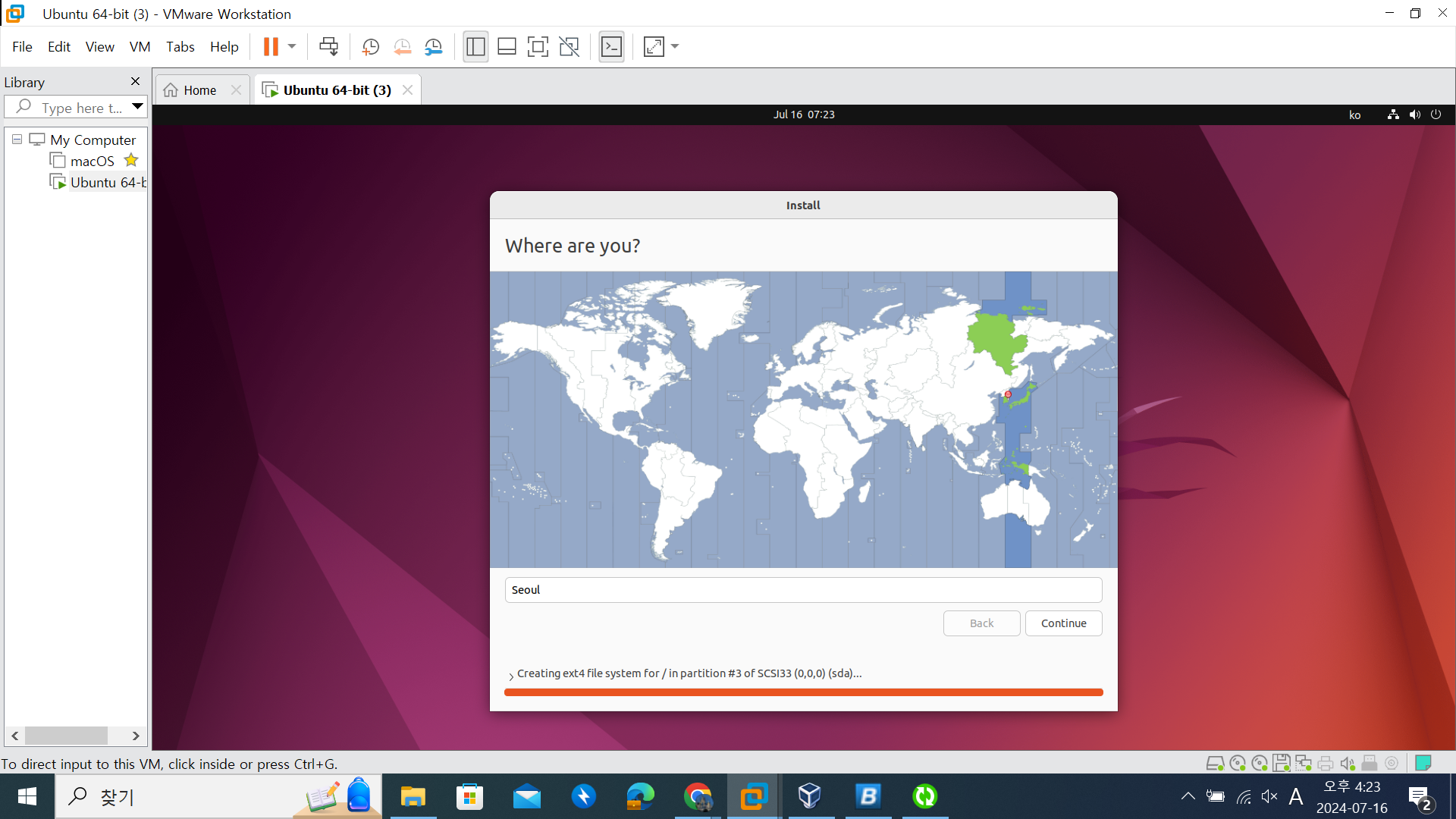Click the orange installation progress bar
Image resolution: width=1456 pixels, height=819 pixels.
tap(803, 692)
